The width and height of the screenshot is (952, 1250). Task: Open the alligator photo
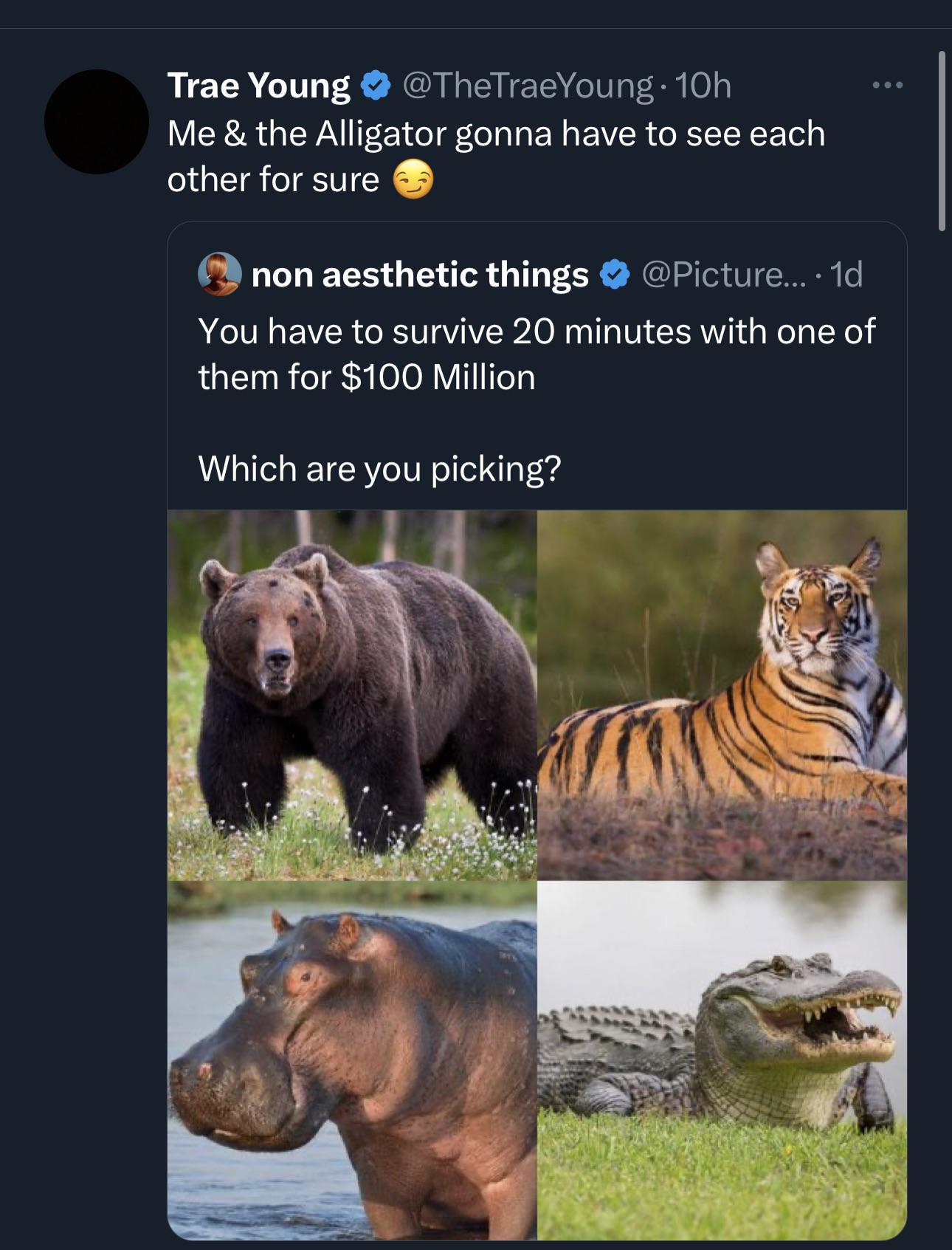coord(722,1060)
